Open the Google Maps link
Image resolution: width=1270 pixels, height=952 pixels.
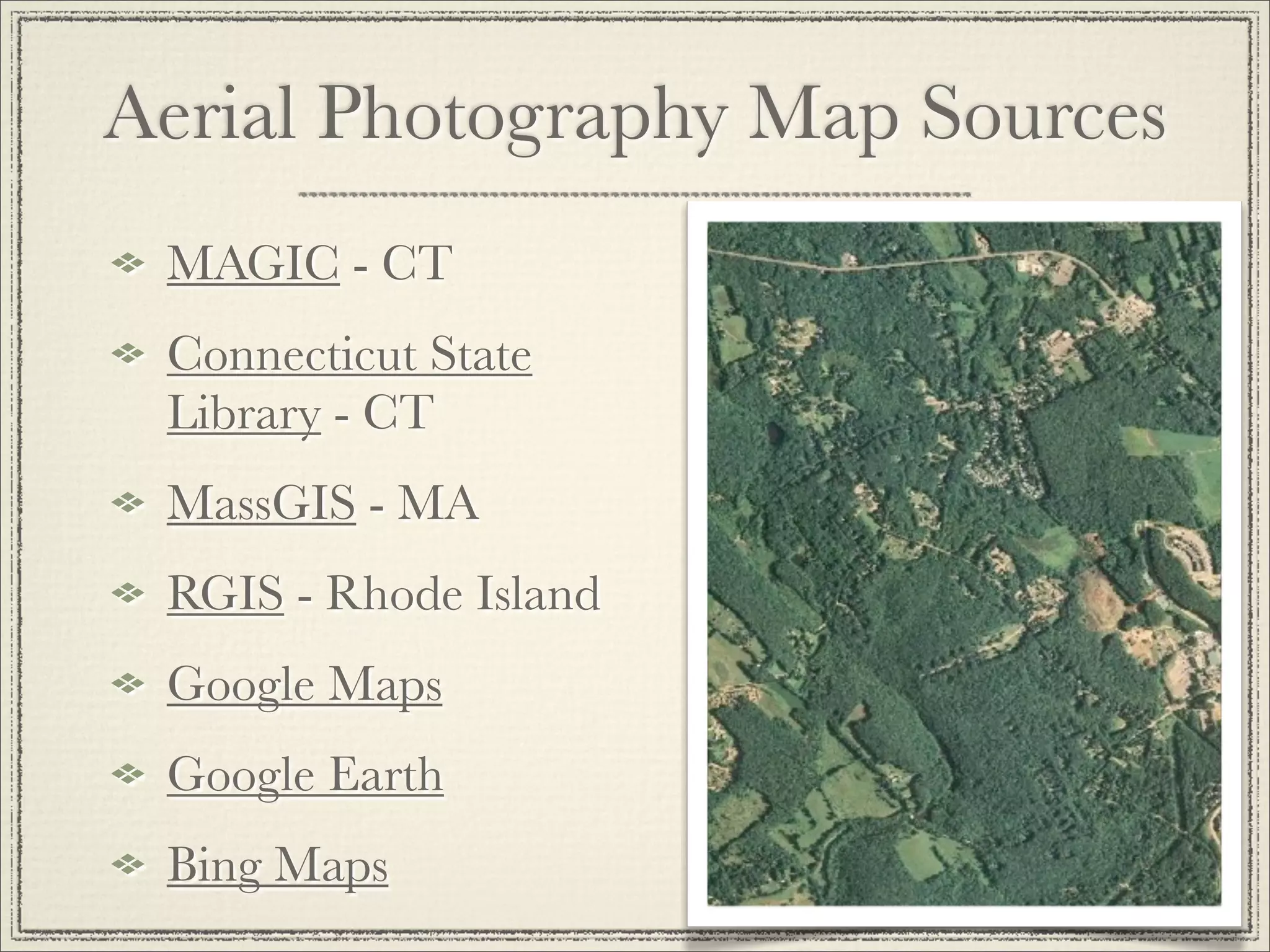point(304,687)
